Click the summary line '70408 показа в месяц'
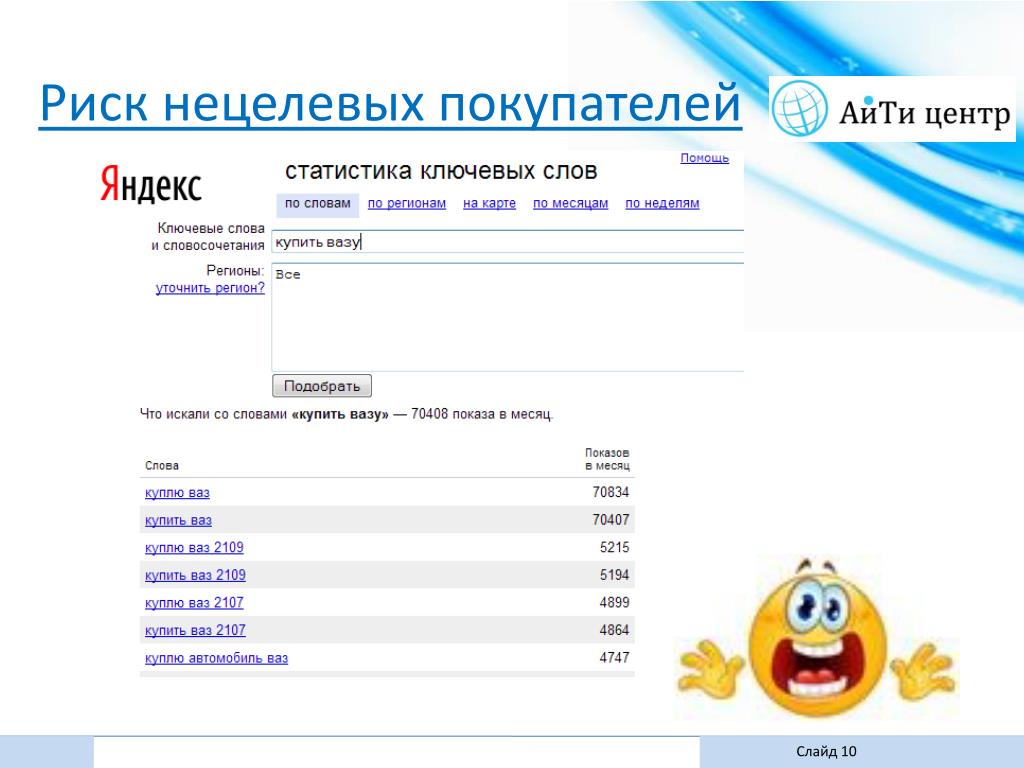 (482, 414)
